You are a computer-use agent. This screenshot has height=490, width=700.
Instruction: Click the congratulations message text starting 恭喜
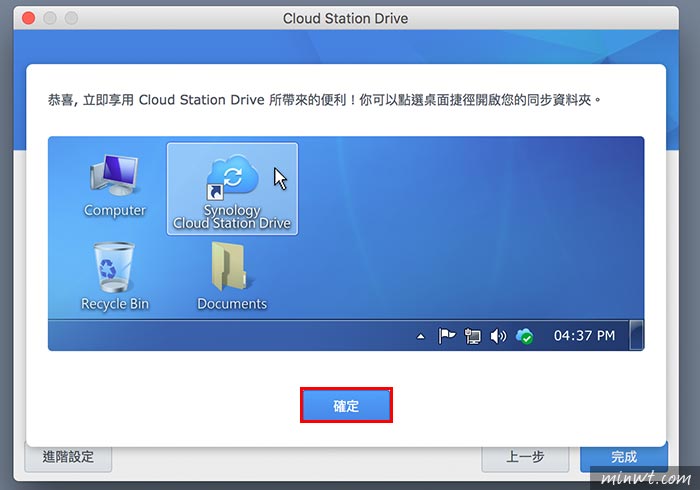pos(325,100)
